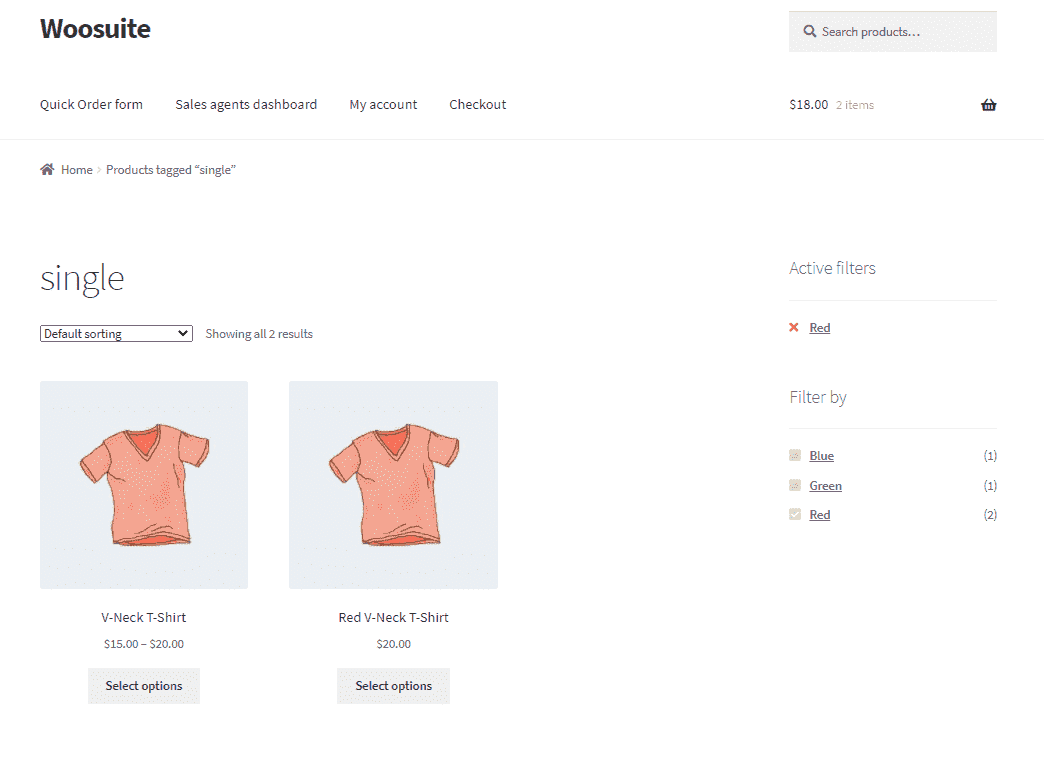Viewport: 1044px width, 758px height.
Task: Check the Green filter checkbox
Action: (x=795, y=486)
